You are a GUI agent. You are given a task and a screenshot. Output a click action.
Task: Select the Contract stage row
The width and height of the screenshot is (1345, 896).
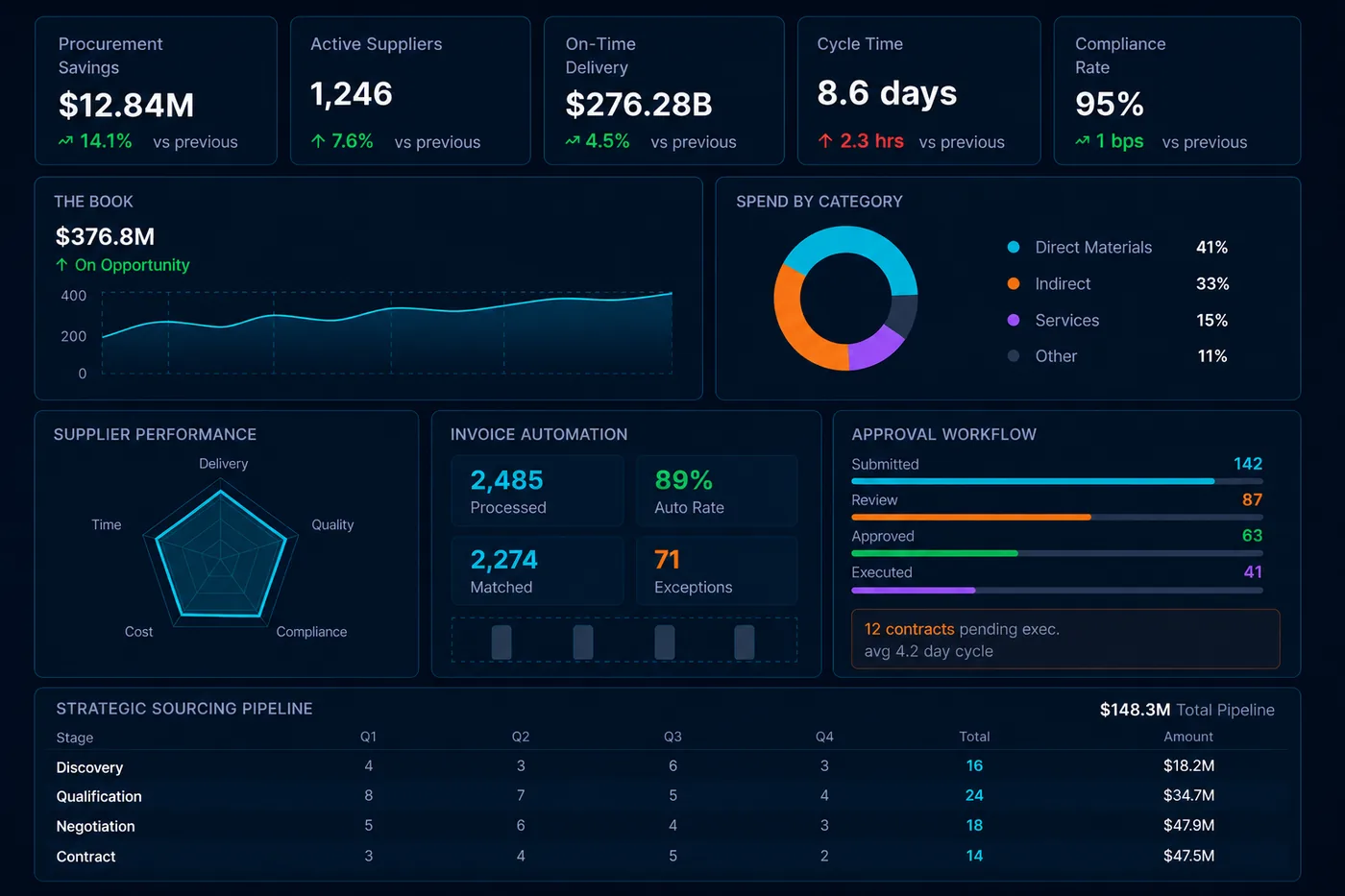670,856
